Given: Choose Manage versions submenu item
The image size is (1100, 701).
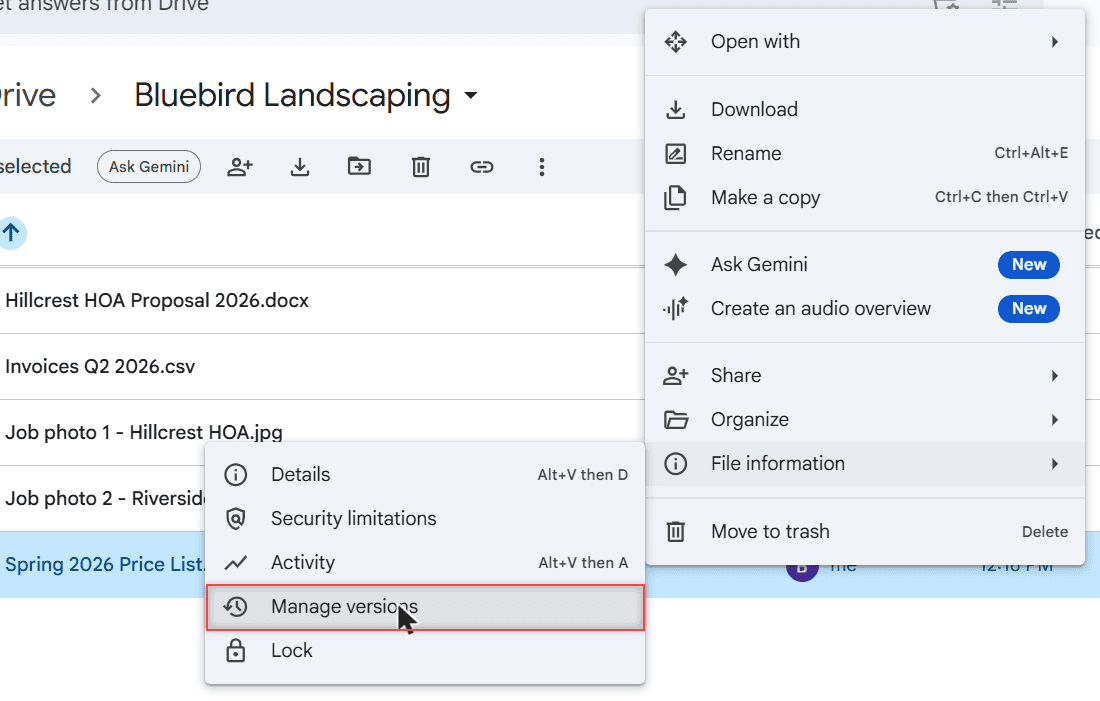Looking at the screenshot, I should pyautogui.click(x=425, y=607).
